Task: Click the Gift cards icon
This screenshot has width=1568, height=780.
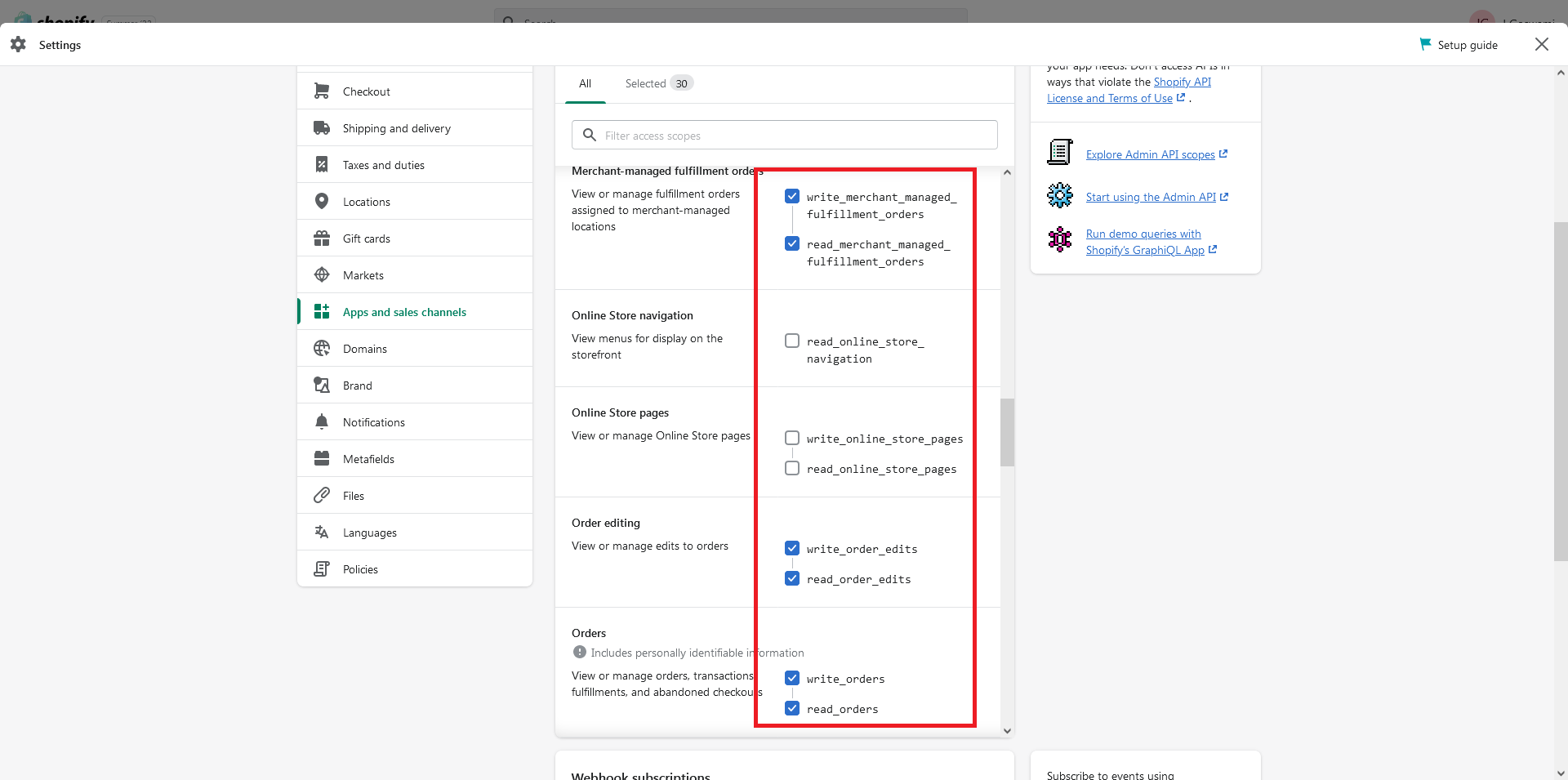Action: pyautogui.click(x=322, y=238)
